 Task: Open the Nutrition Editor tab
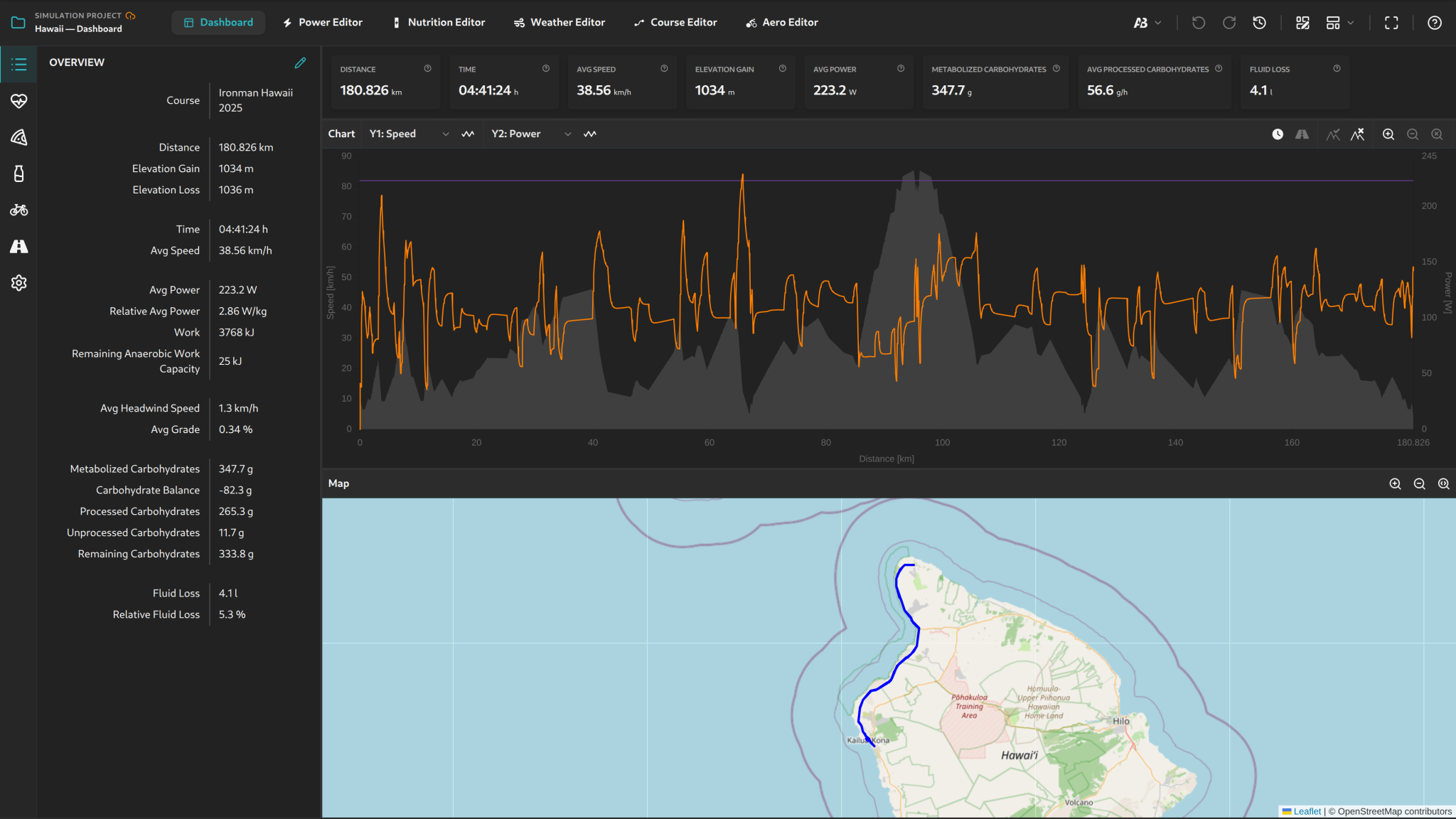pos(439,23)
